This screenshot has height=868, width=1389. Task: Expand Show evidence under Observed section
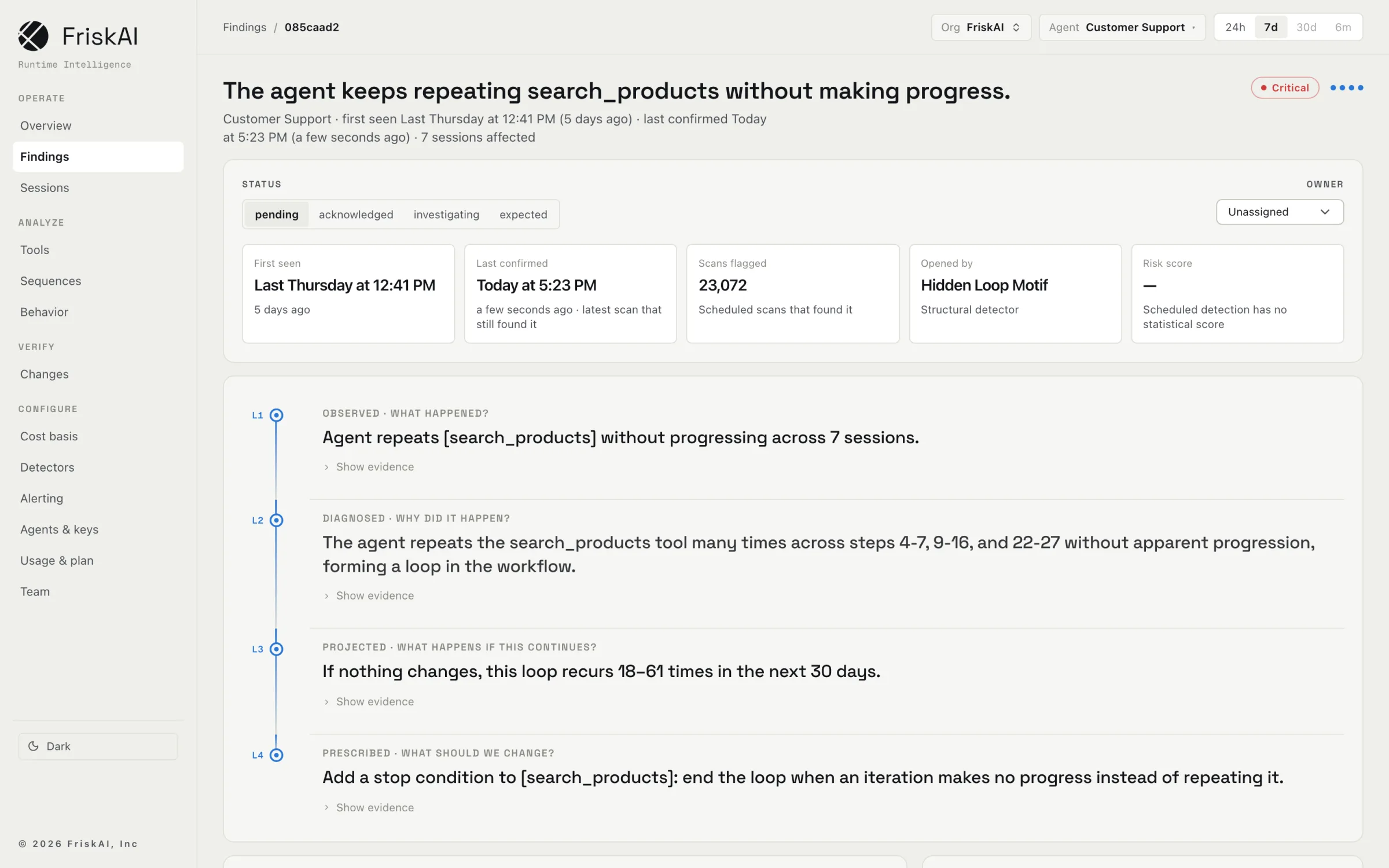[x=369, y=467]
